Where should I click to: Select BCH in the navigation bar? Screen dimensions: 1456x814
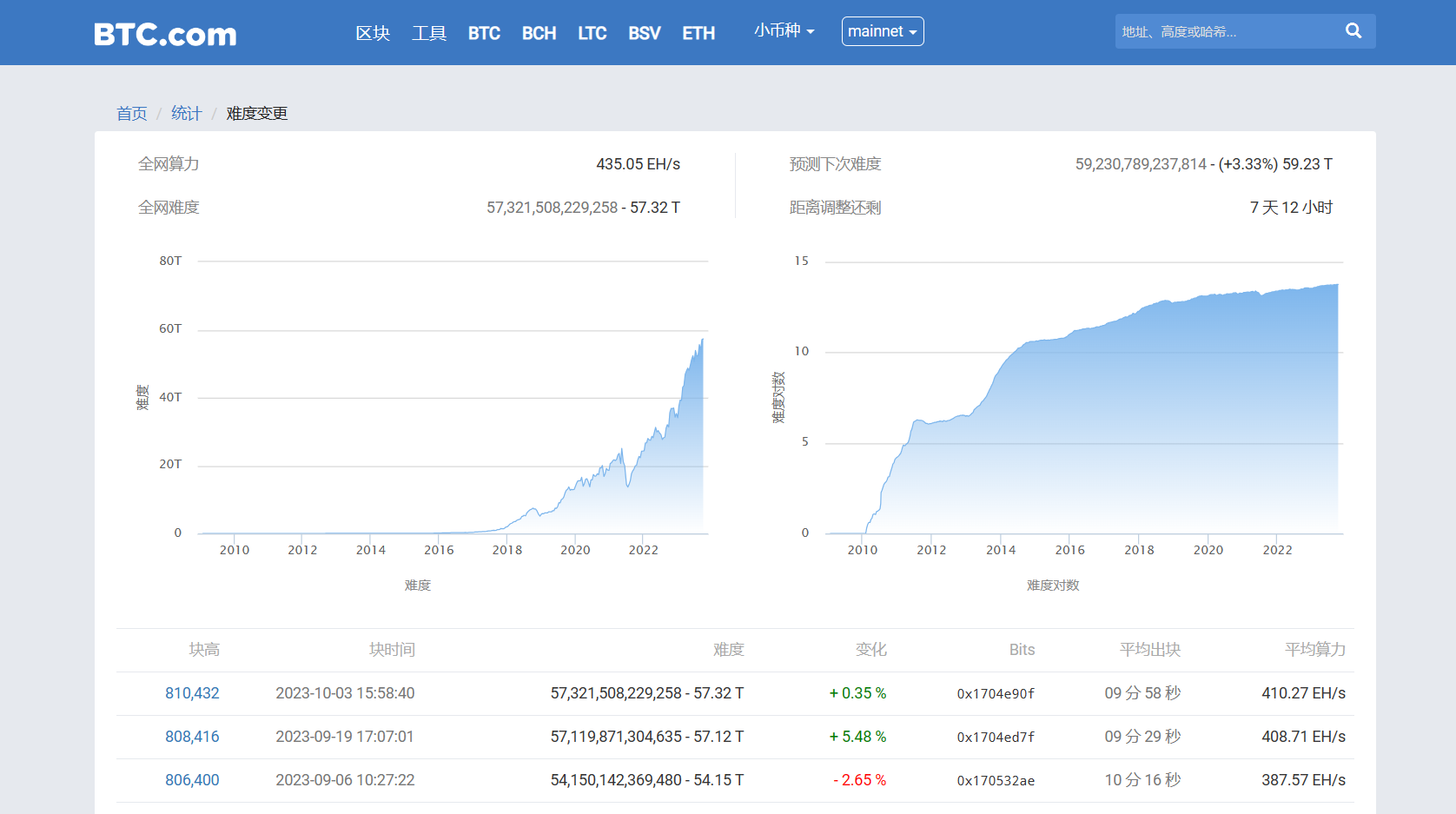(x=539, y=33)
